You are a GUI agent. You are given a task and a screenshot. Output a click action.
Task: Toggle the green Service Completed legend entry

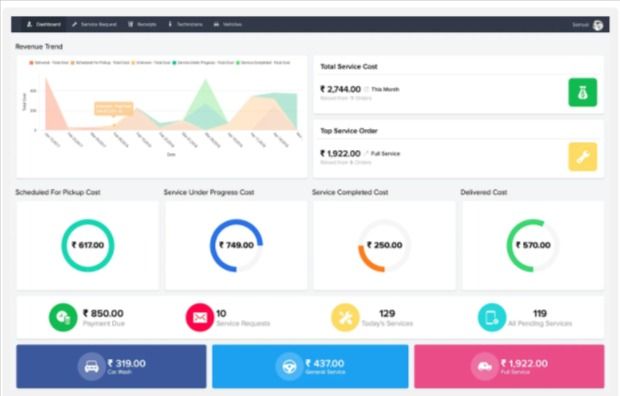(x=263, y=63)
